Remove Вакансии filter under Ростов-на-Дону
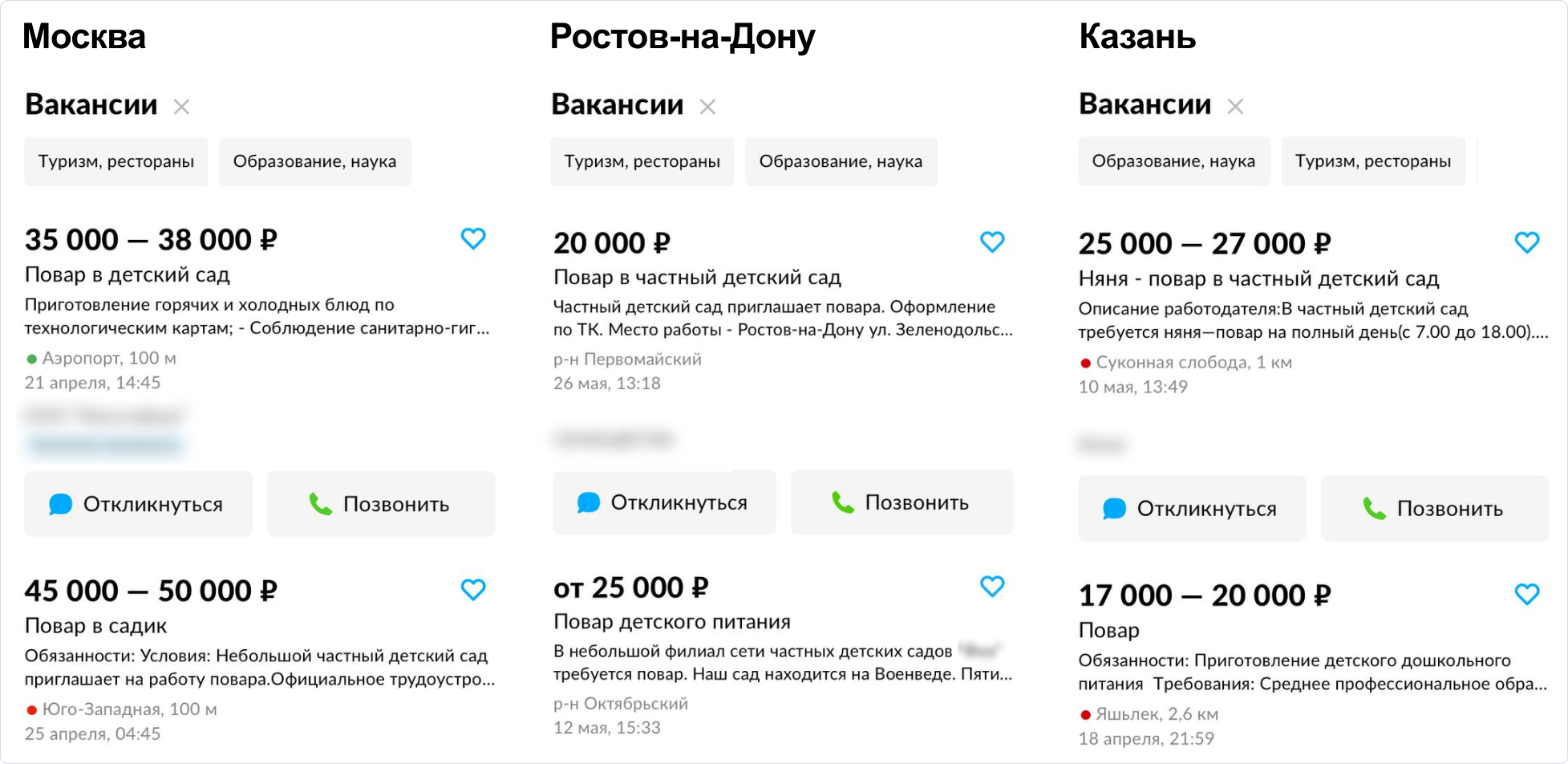This screenshot has width=1568, height=764. [707, 107]
